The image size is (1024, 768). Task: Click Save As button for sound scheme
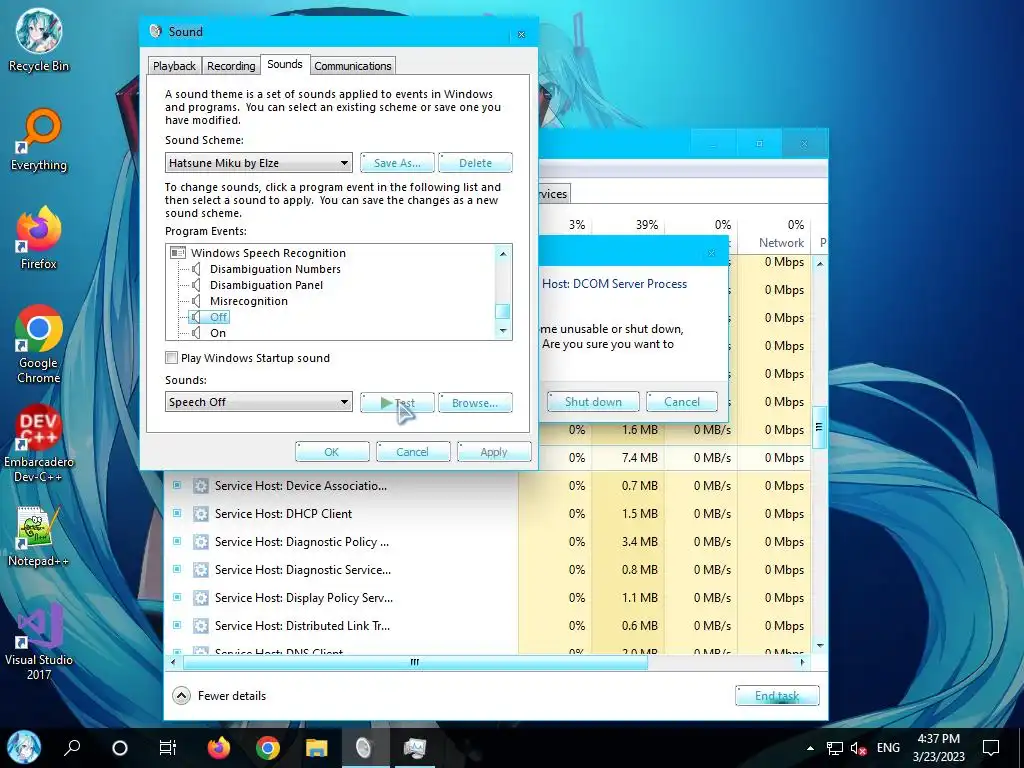pos(397,163)
